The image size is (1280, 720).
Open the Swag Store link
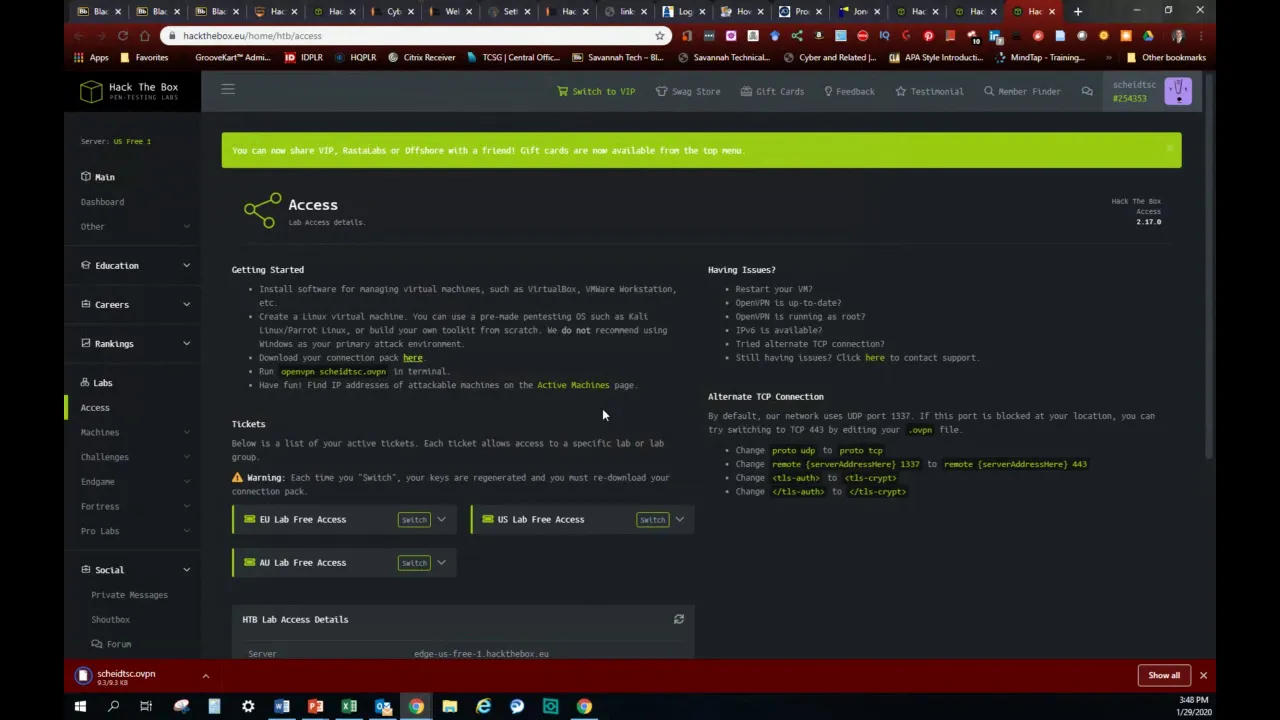pos(688,91)
